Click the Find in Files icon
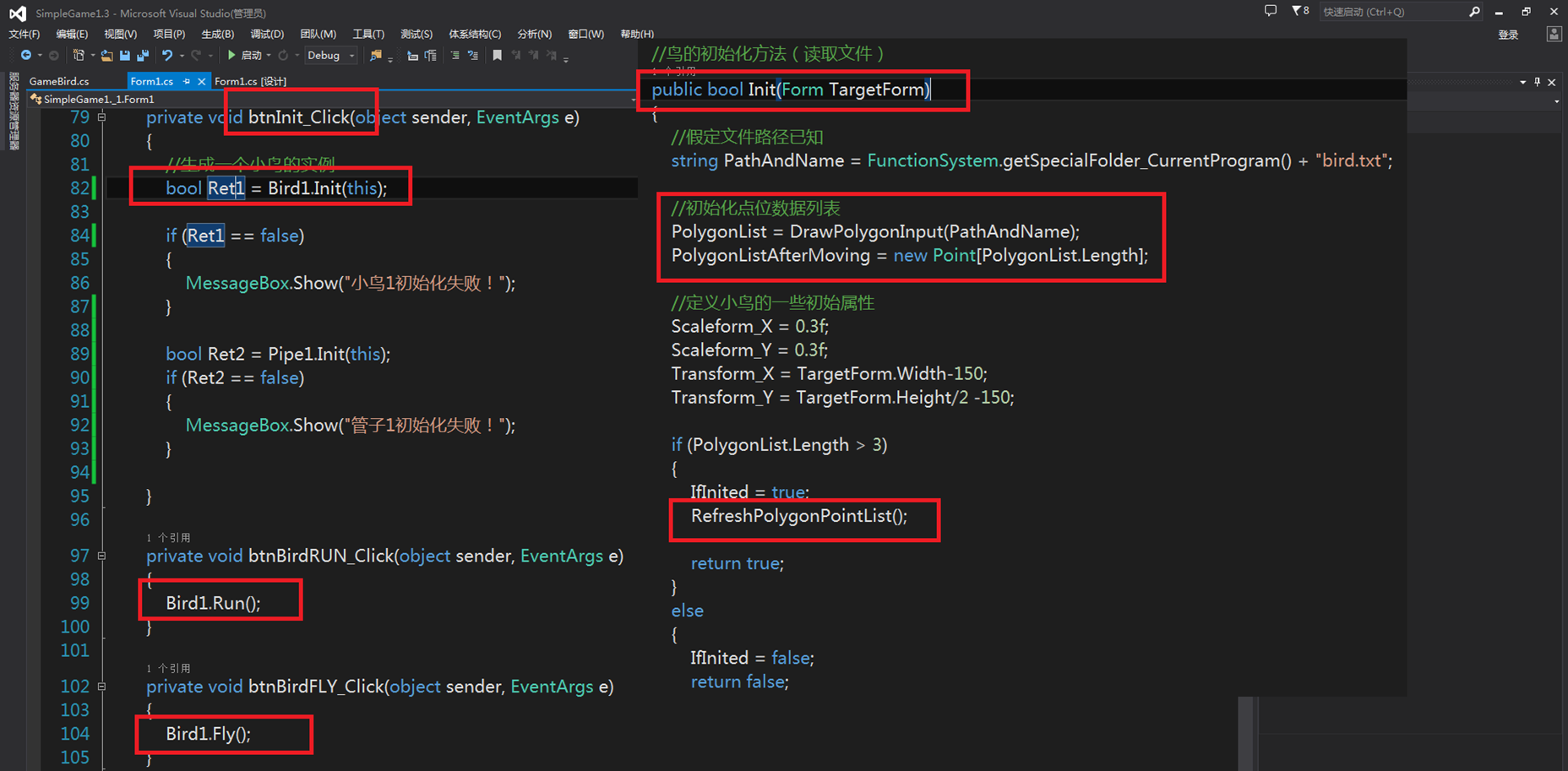 point(376,55)
